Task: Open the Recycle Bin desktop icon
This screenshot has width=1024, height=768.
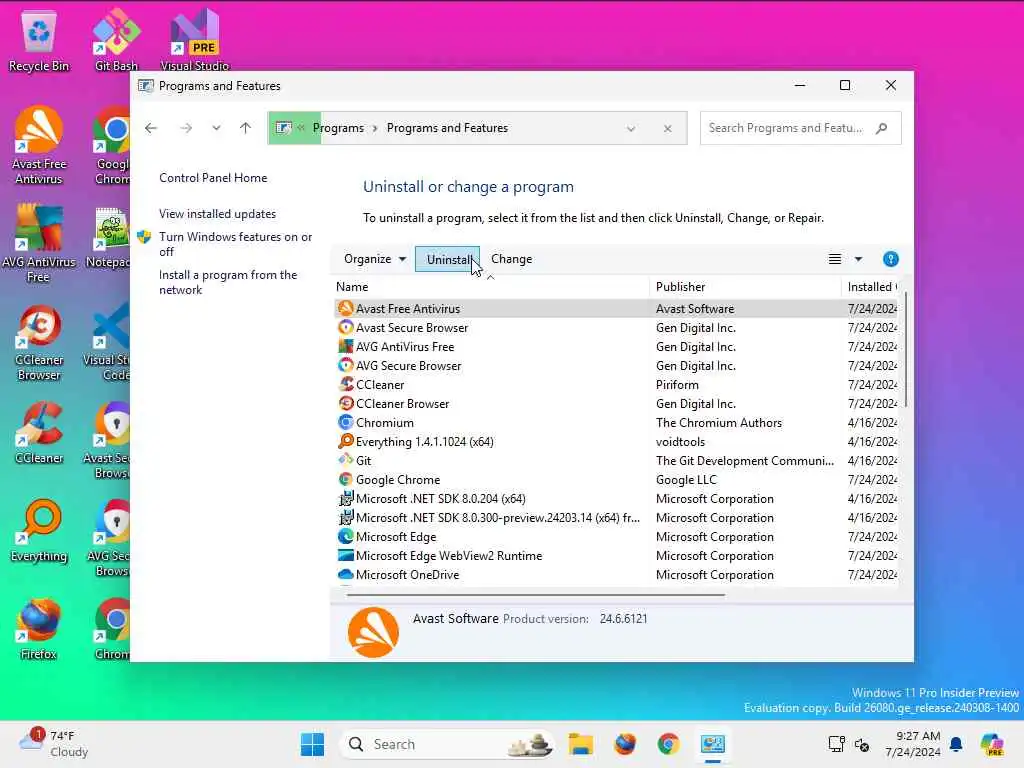Action: tap(39, 40)
